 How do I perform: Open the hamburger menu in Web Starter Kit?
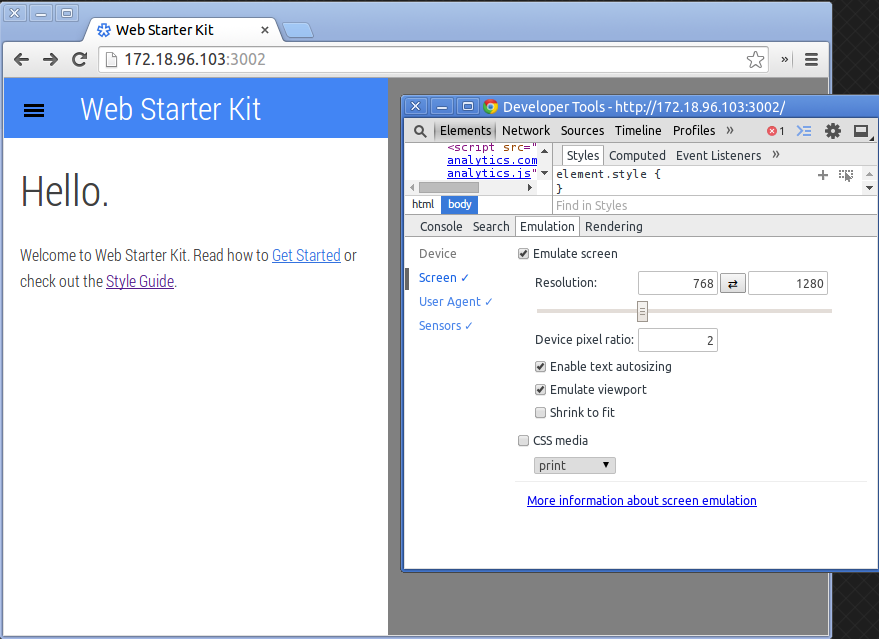34,110
